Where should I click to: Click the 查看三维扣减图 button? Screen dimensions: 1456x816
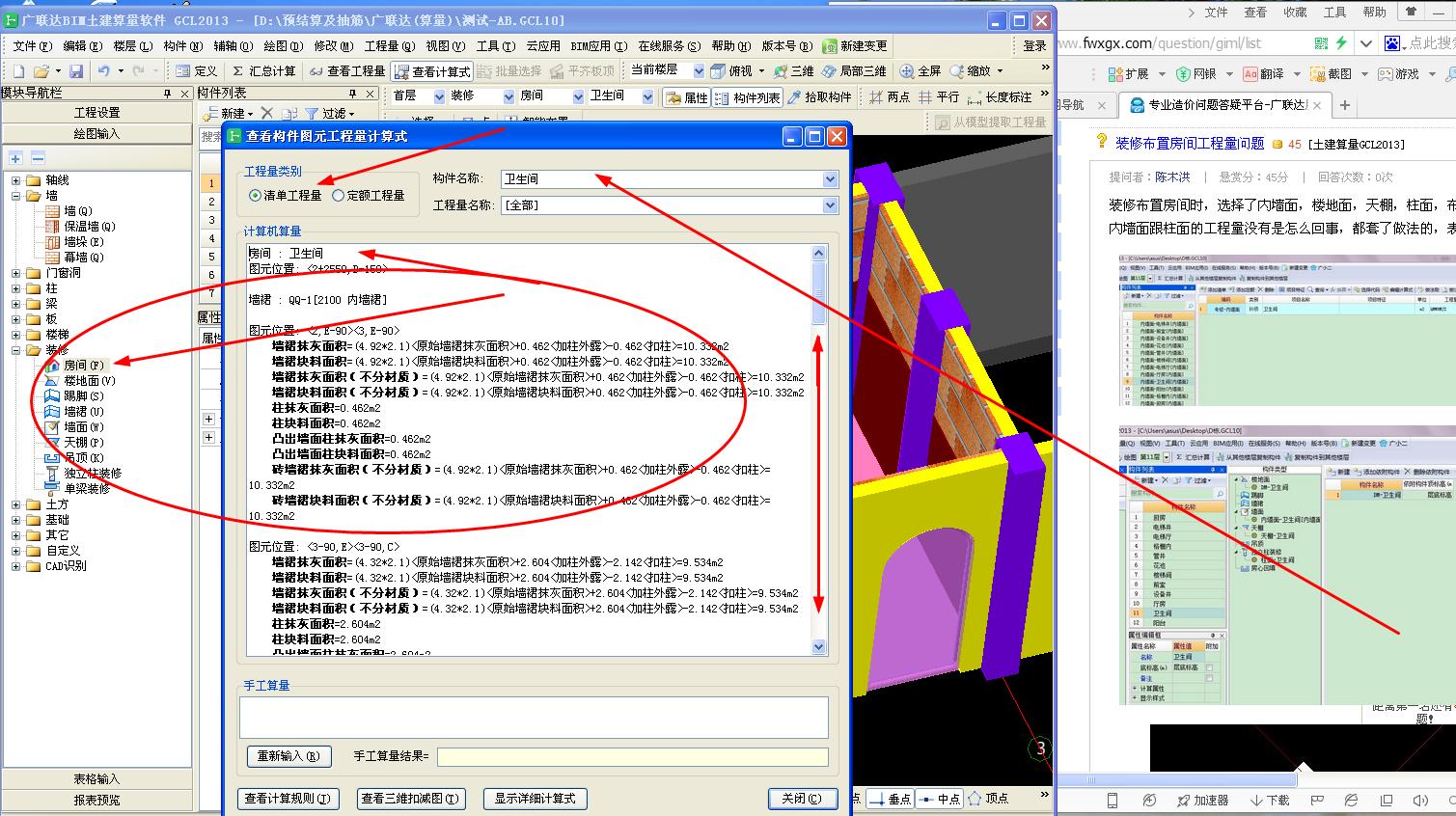pos(411,799)
